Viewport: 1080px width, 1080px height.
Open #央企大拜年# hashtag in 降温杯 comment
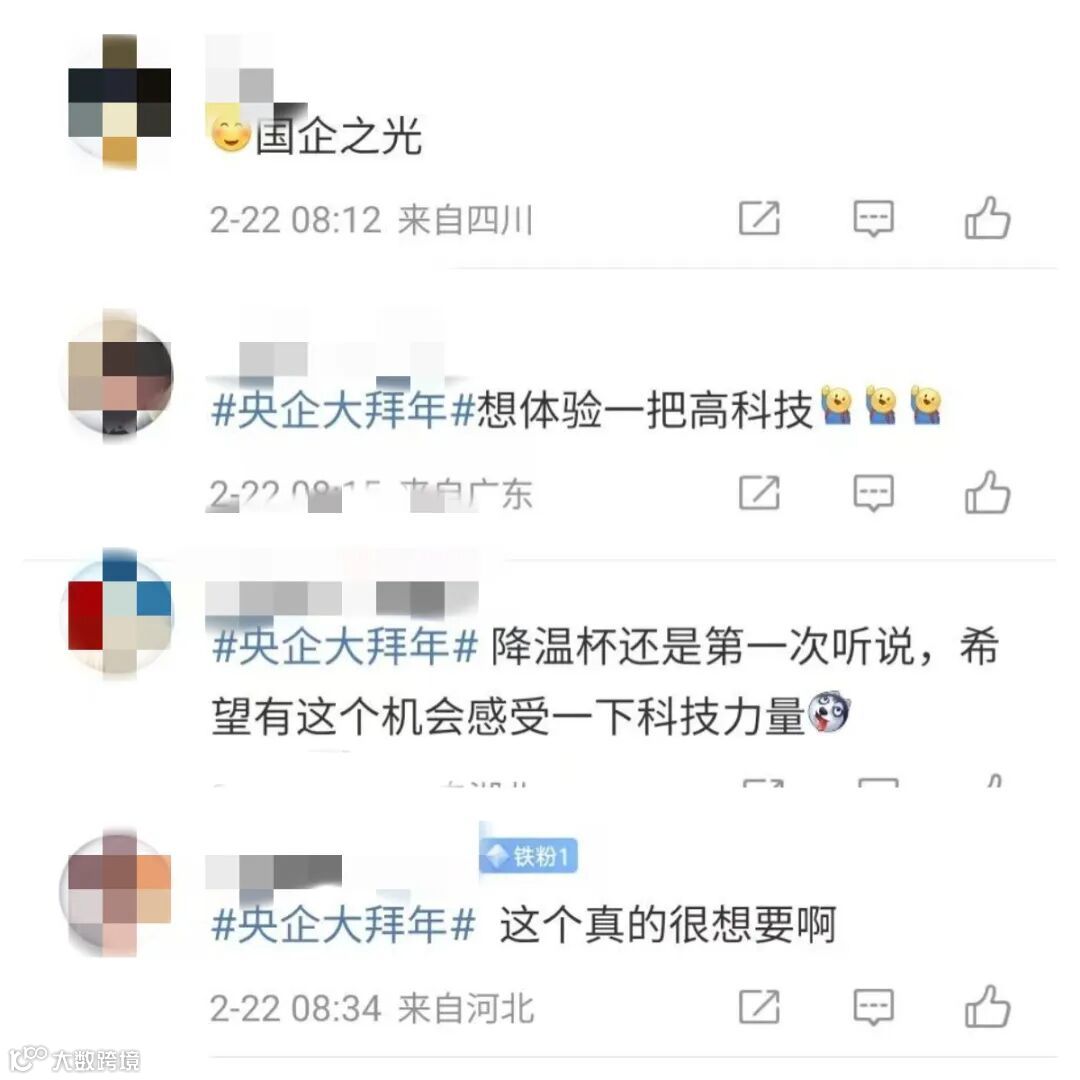click(344, 647)
